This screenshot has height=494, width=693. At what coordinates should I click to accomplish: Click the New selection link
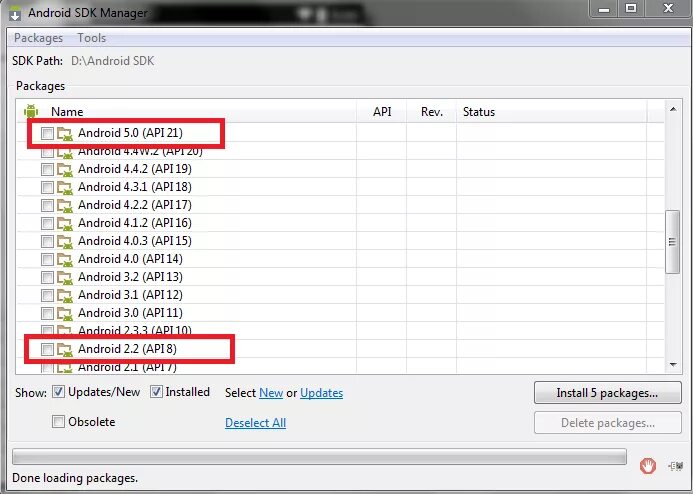pos(271,393)
